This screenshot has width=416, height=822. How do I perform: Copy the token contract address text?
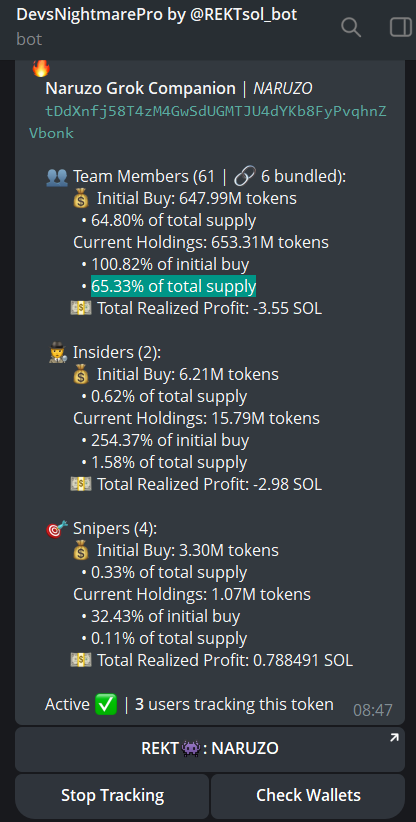[208, 122]
